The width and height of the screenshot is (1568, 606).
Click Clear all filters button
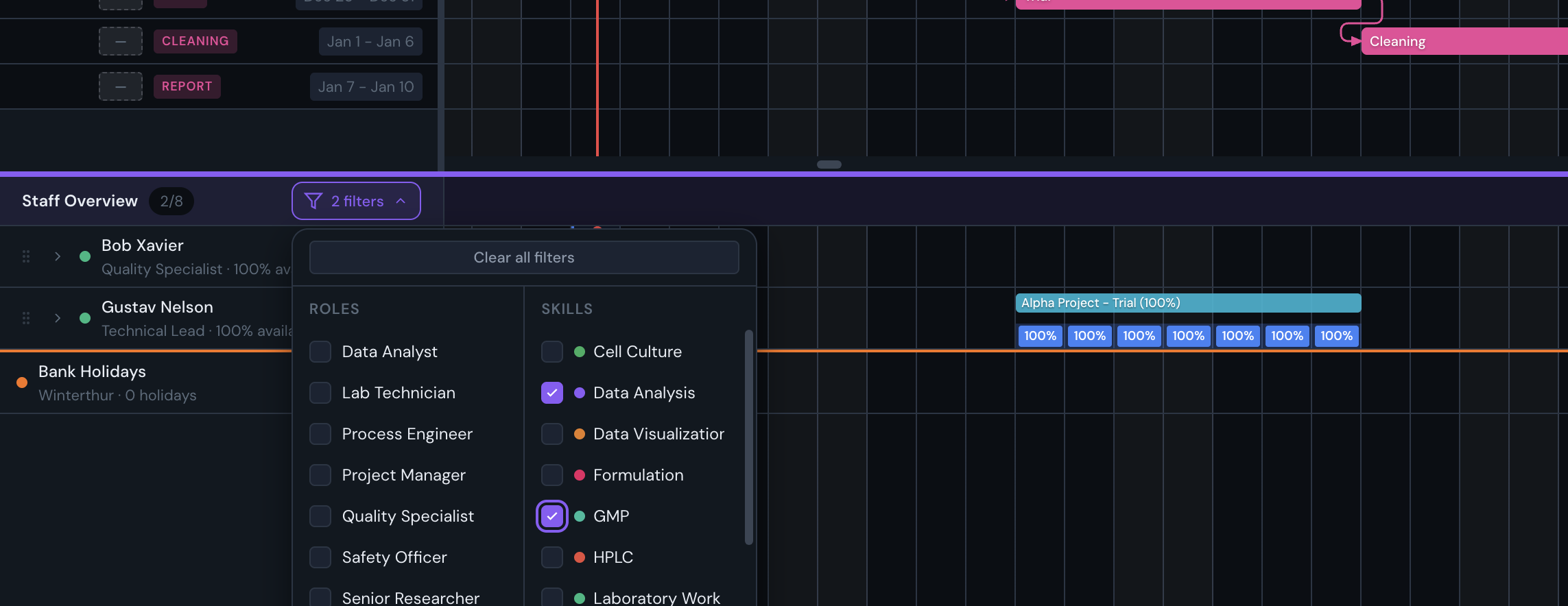(x=524, y=258)
